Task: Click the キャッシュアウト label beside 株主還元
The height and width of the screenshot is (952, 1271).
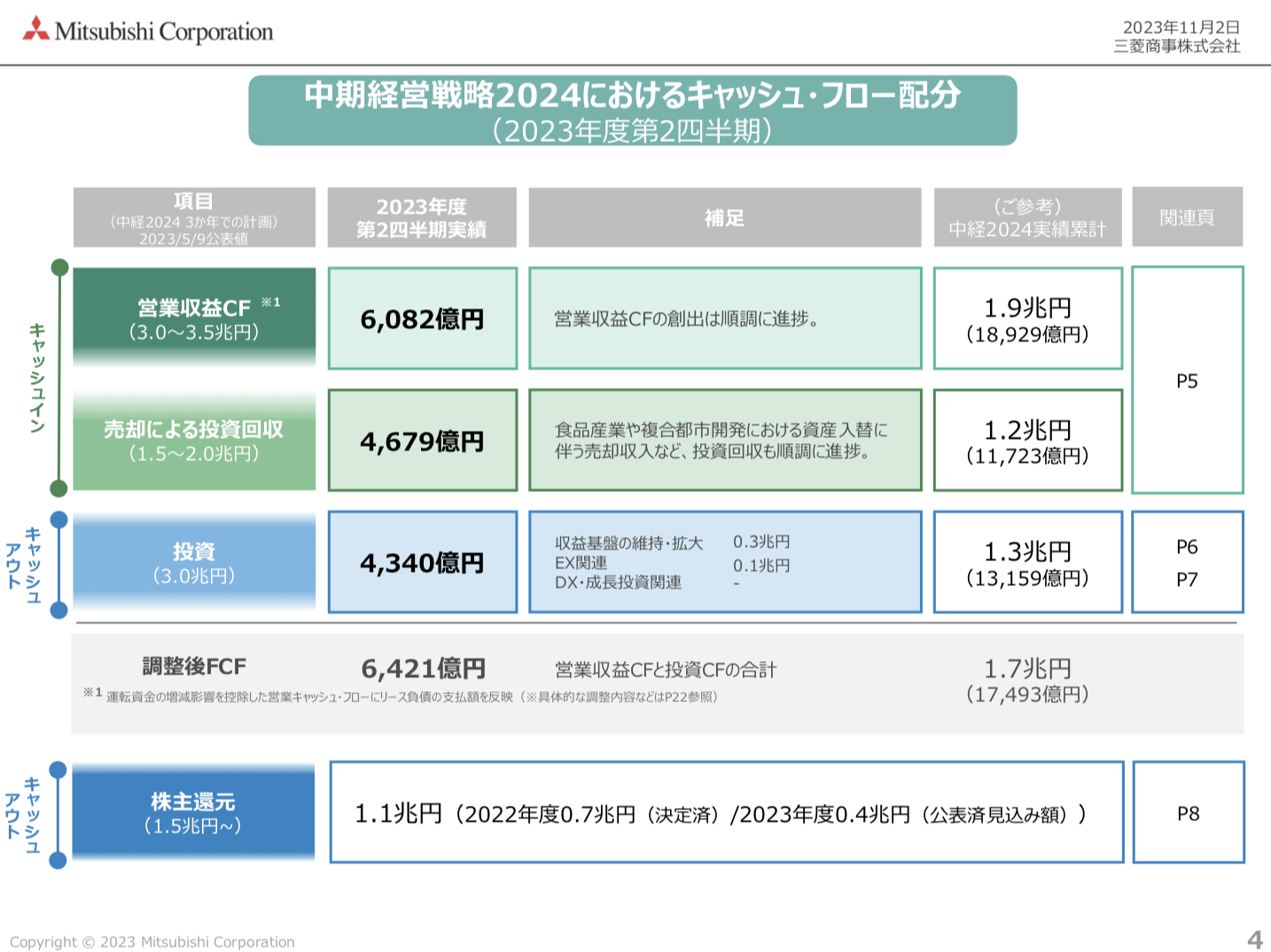Action: (x=23, y=815)
